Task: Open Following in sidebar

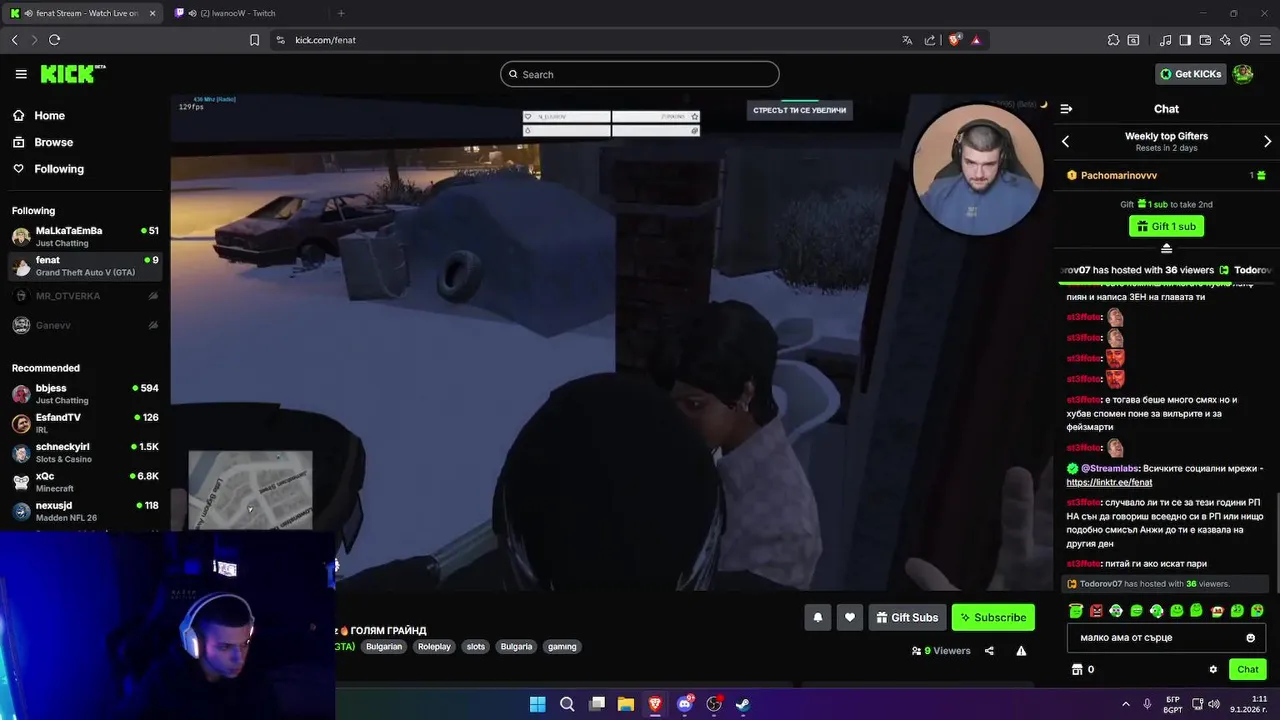Action: [48, 169]
